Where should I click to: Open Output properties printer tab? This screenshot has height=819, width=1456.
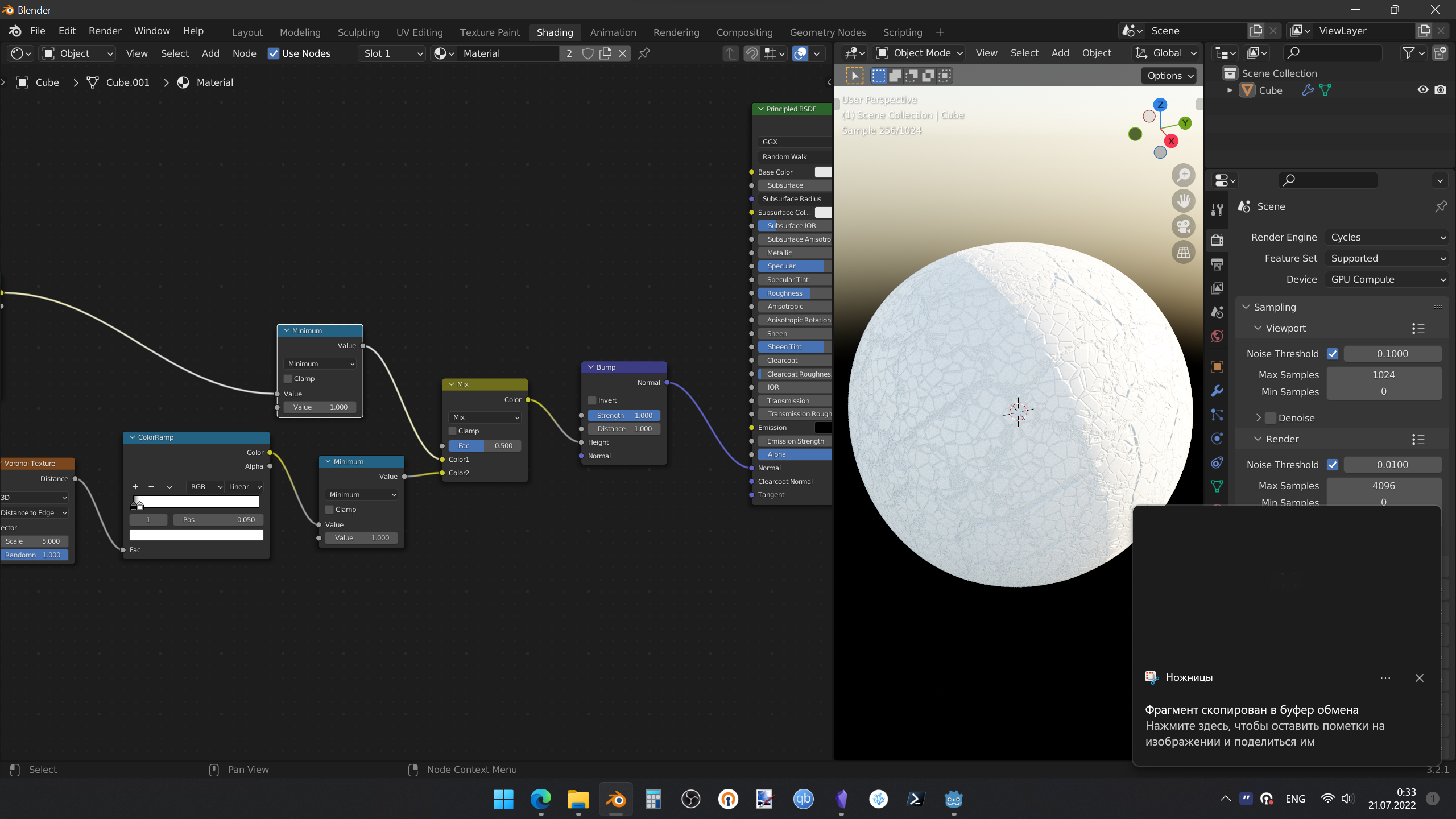click(1217, 264)
